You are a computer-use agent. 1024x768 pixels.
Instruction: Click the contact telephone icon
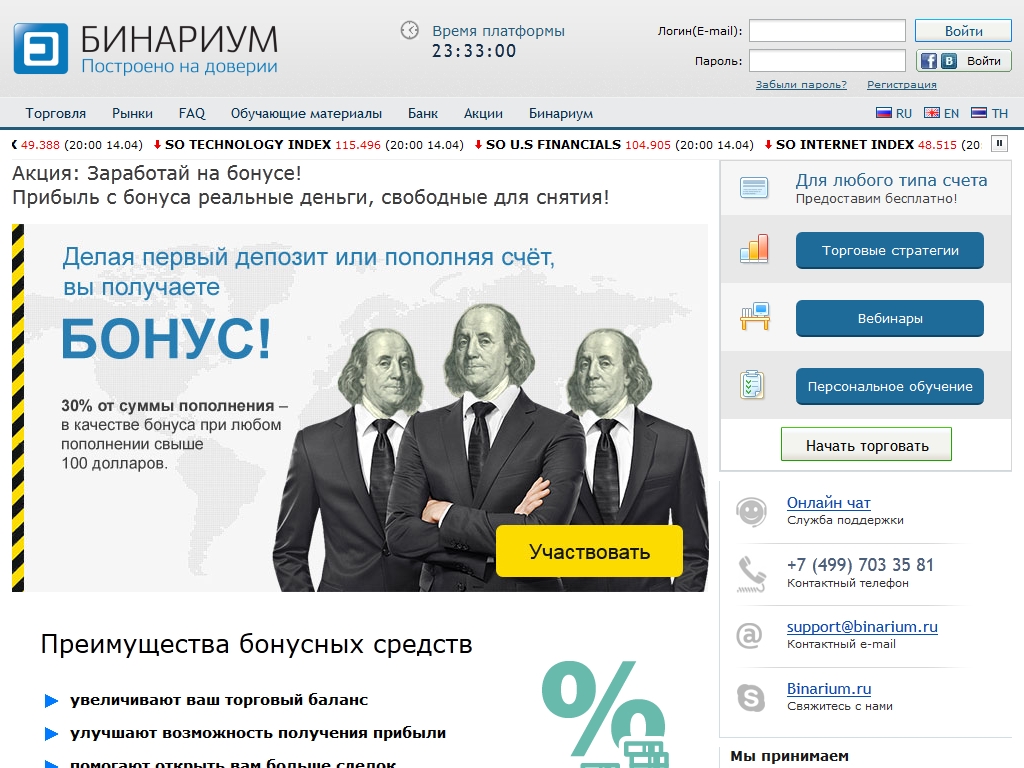tap(751, 573)
